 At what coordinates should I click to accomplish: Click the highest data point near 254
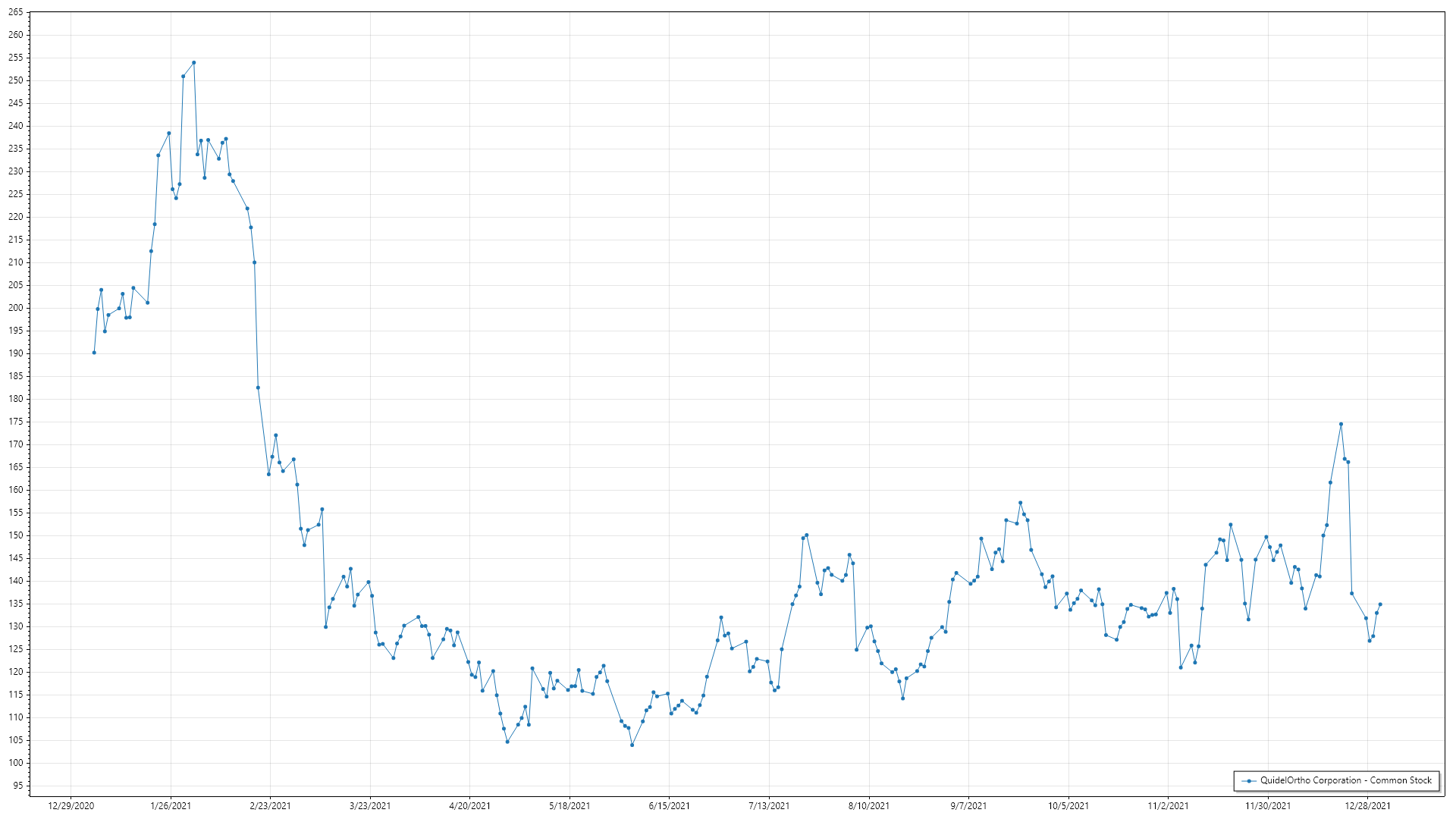[x=194, y=63]
